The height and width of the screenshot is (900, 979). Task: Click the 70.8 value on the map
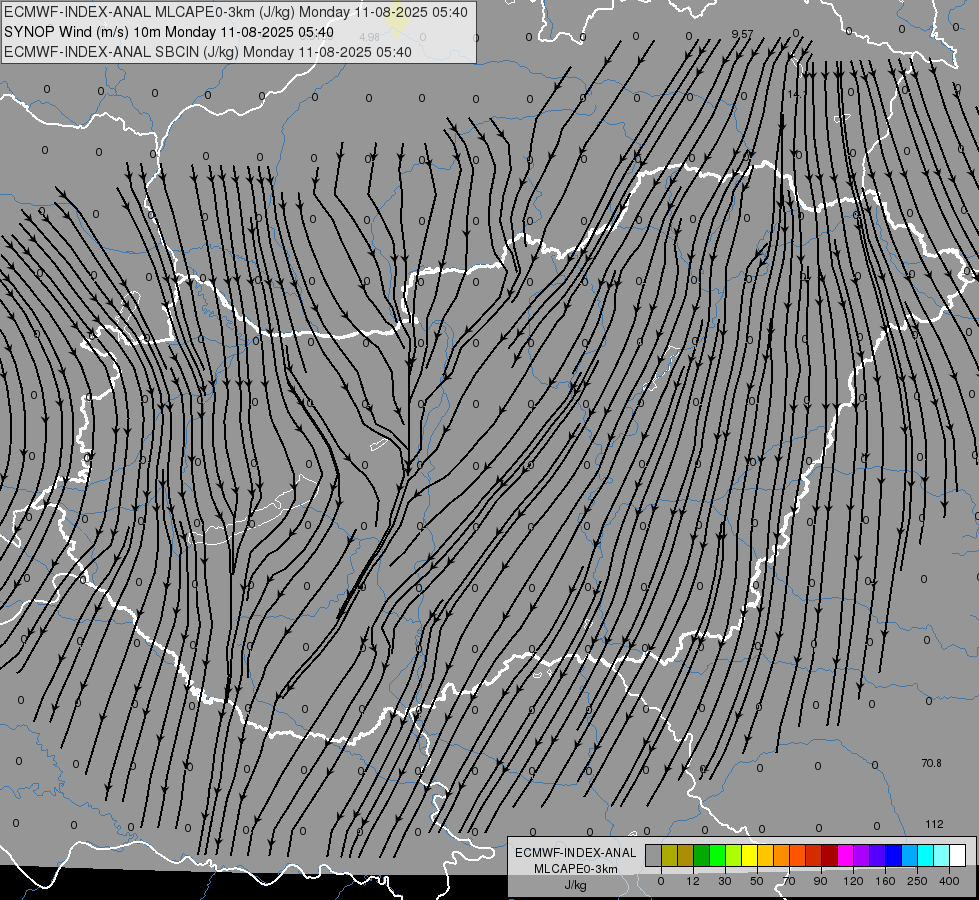pyautogui.click(x=931, y=763)
